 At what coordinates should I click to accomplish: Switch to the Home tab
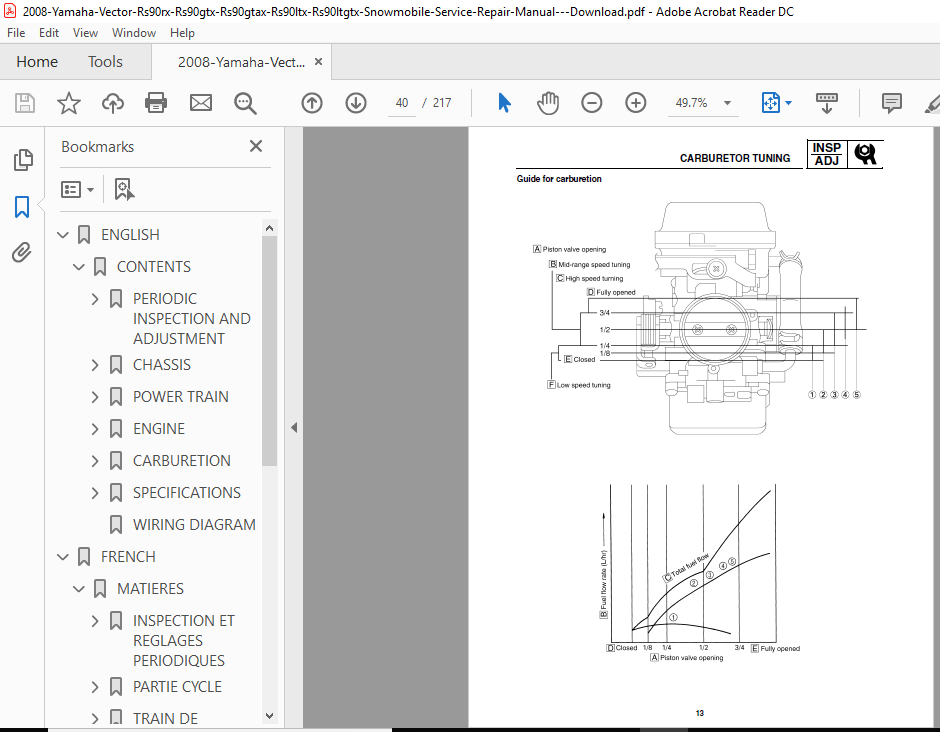37,62
